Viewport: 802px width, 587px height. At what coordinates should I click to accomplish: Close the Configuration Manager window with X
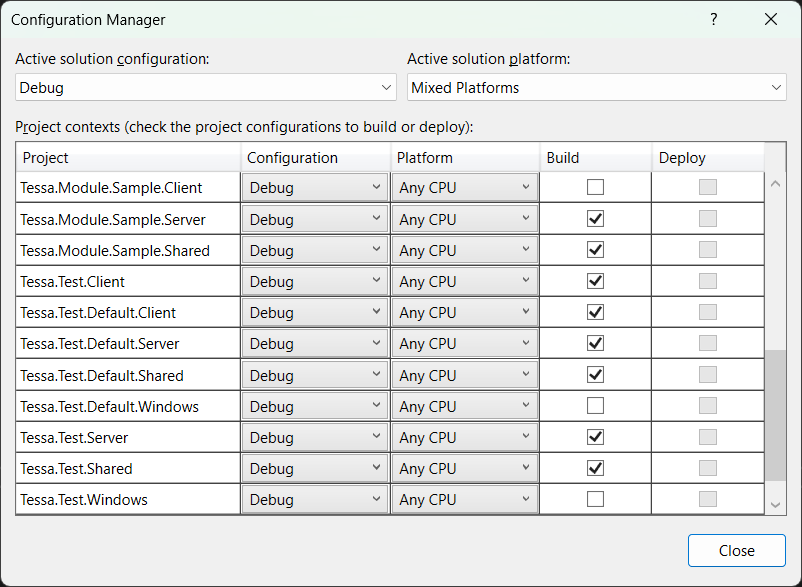pyautogui.click(x=770, y=20)
